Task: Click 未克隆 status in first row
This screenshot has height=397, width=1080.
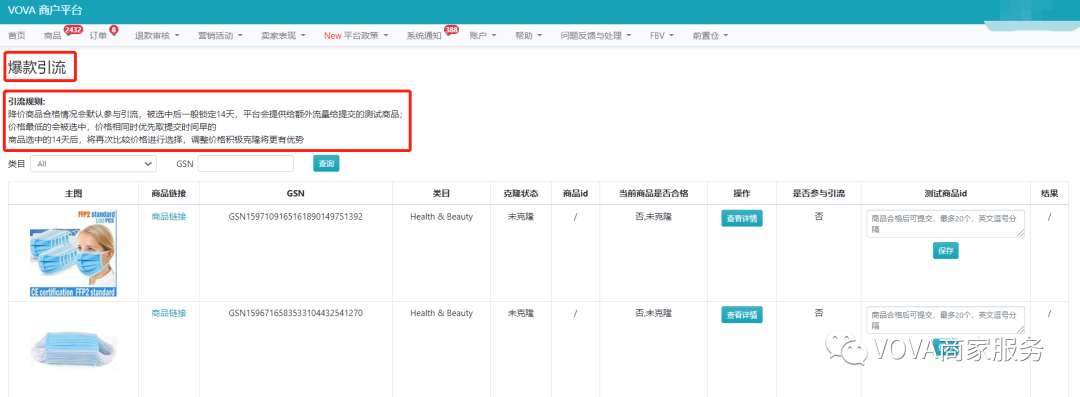Action: [x=520, y=216]
